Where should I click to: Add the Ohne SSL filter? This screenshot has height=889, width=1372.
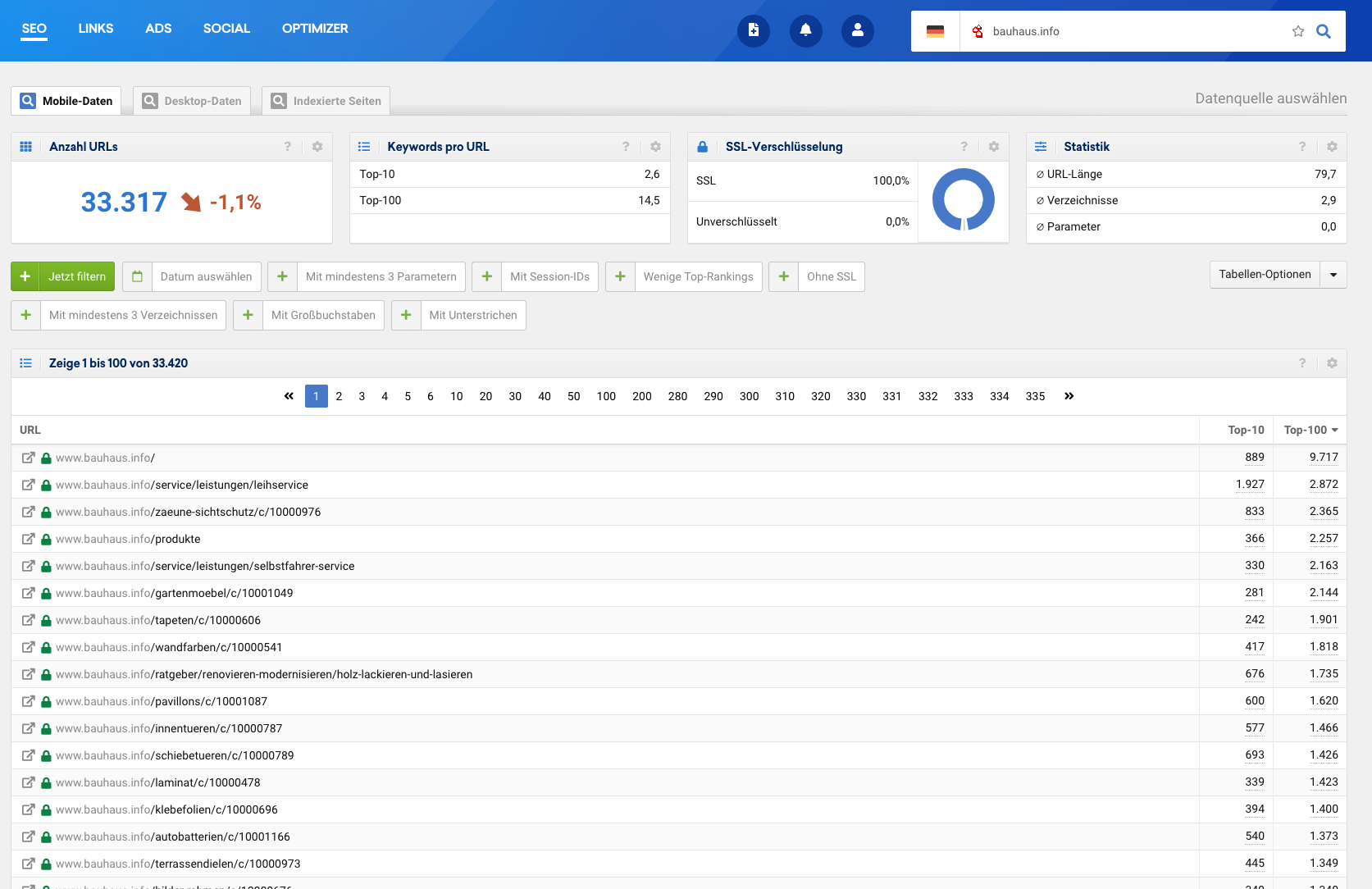(x=817, y=276)
